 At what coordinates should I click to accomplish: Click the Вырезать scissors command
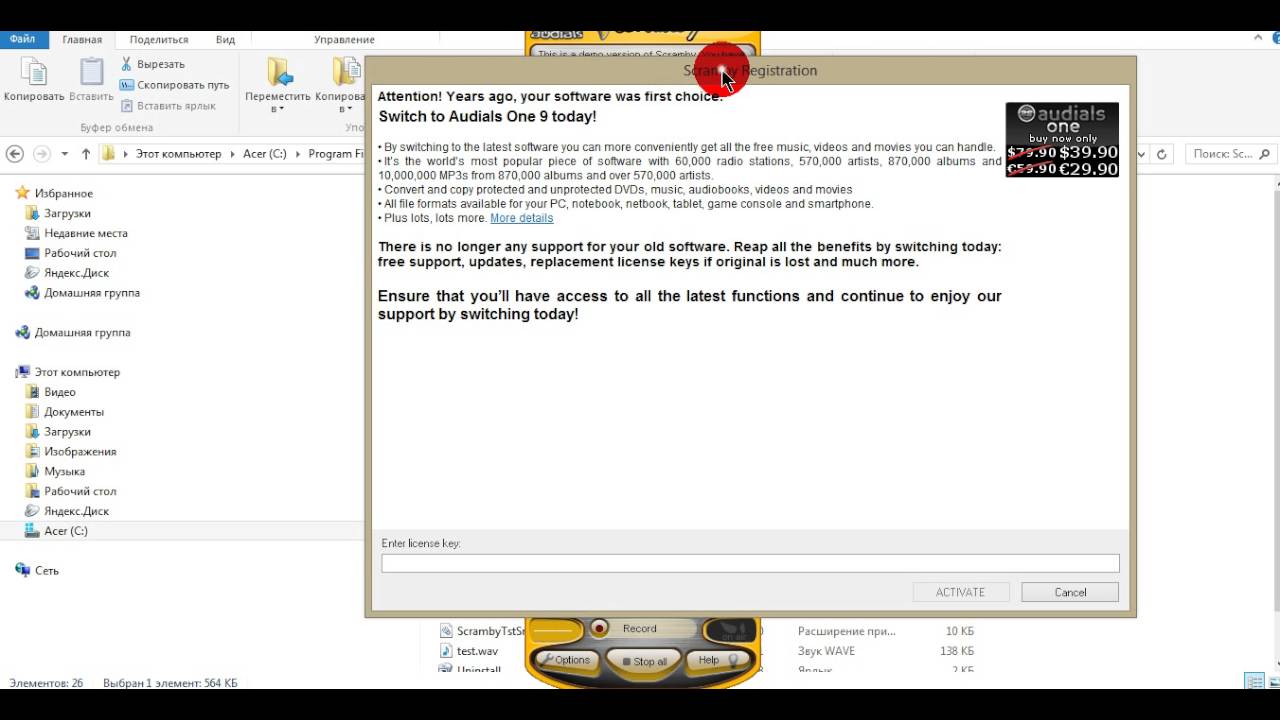pos(152,64)
